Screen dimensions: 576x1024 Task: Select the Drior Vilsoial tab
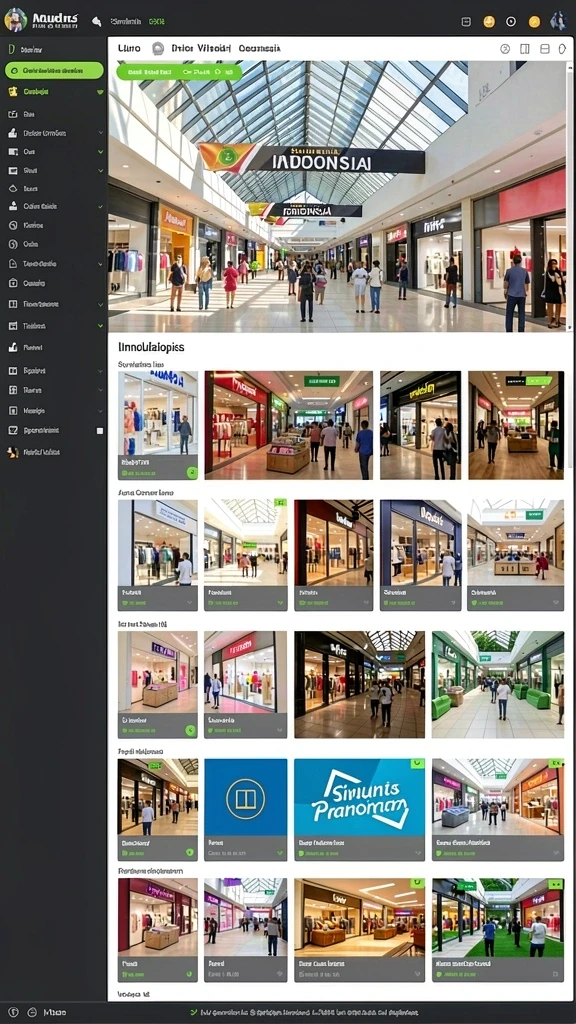click(201, 48)
